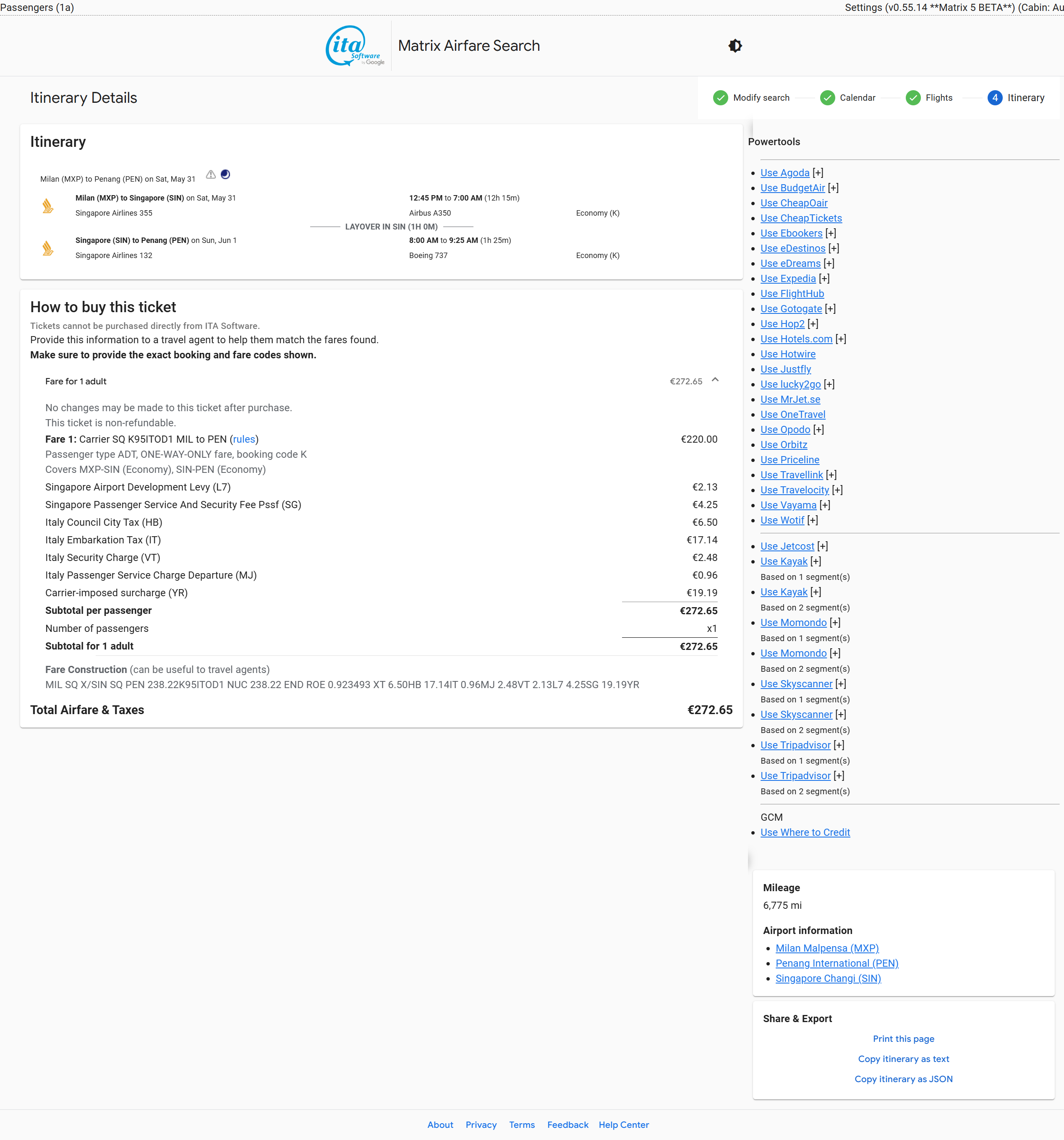This screenshot has height=1140, width=1064.
Task: Expand the [+] options next to Agoda
Action: tap(817, 173)
